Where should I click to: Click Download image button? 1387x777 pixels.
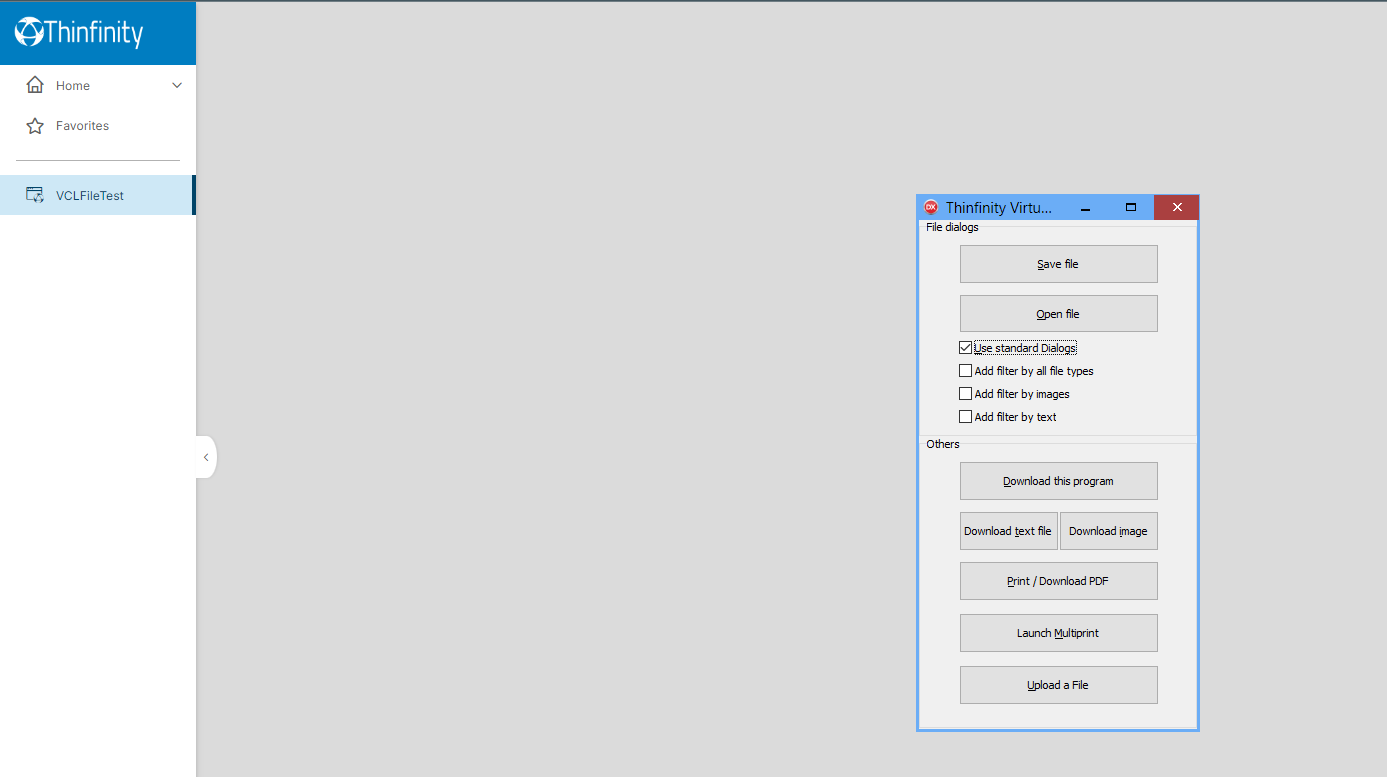click(x=1109, y=531)
